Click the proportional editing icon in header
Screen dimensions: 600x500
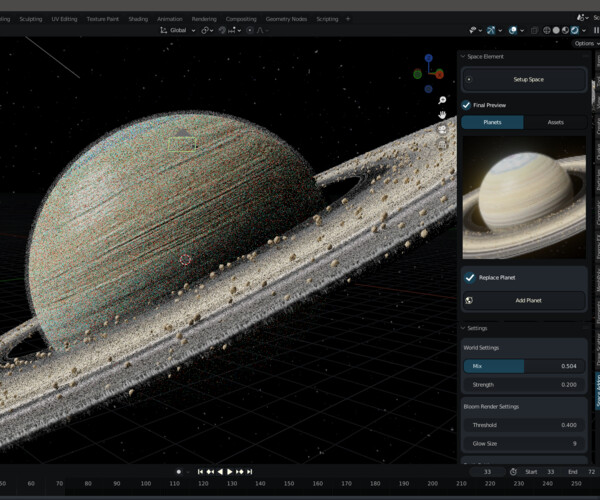tap(252, 30)
